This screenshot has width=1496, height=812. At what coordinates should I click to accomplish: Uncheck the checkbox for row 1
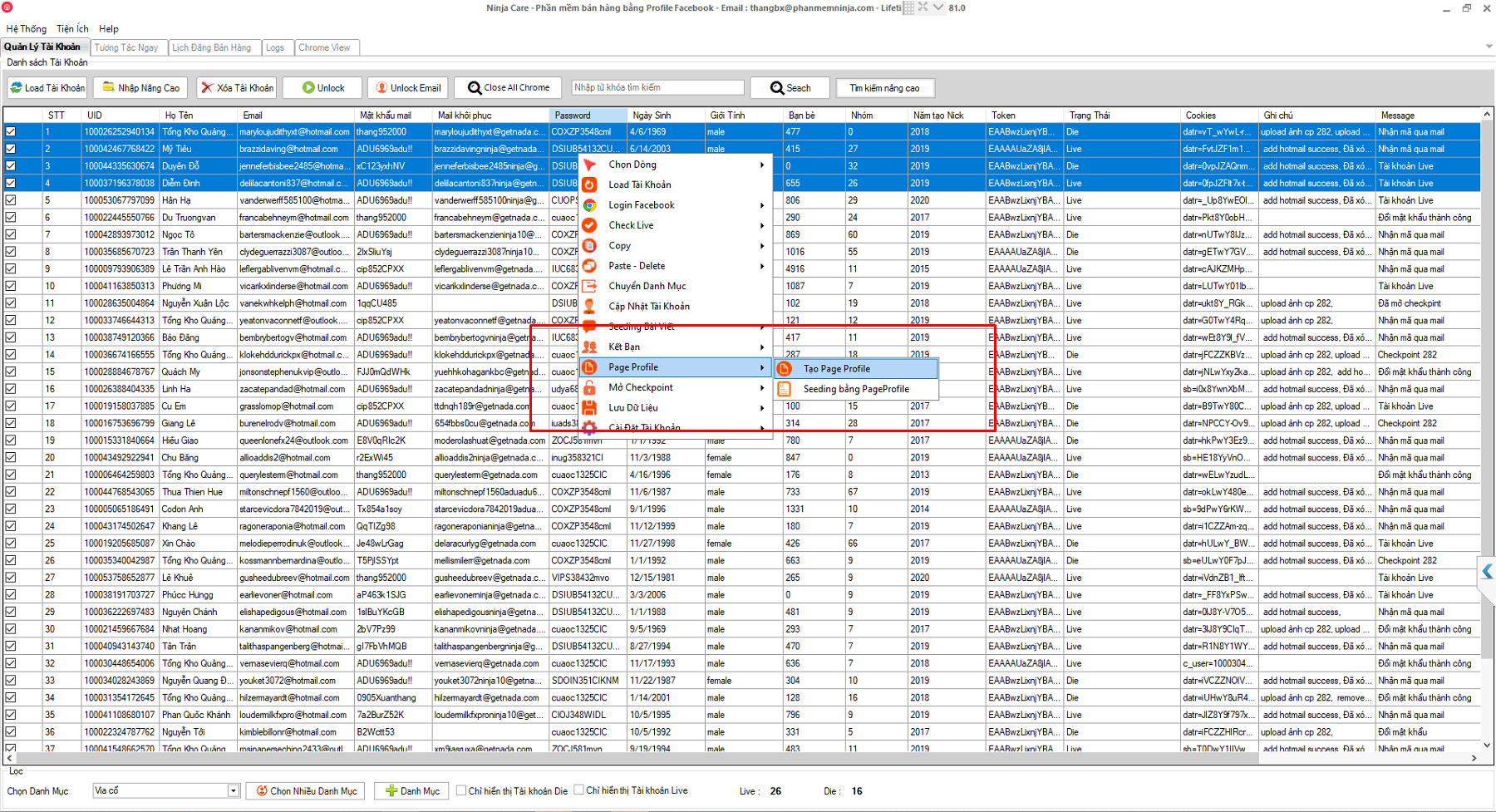(11, 131)
